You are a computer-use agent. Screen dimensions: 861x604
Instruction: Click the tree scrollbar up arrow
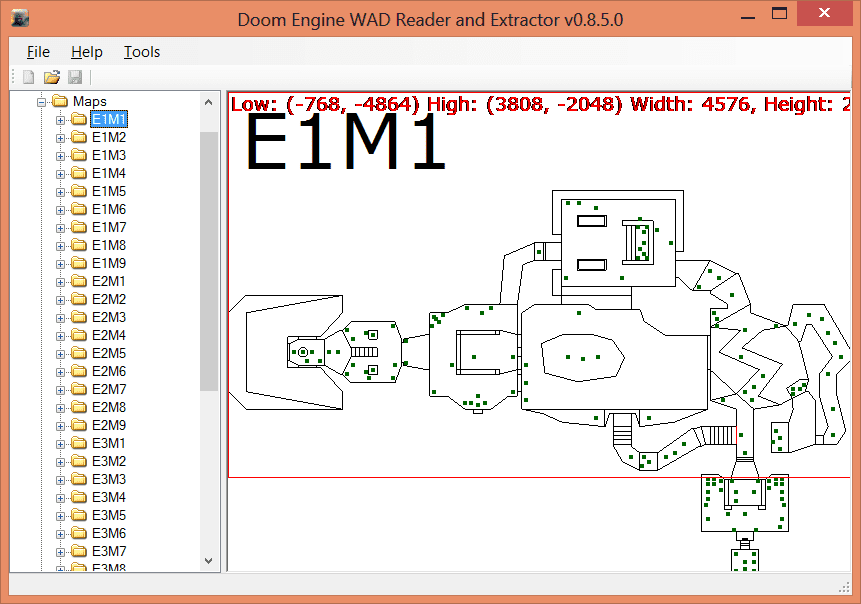[209, 102]
